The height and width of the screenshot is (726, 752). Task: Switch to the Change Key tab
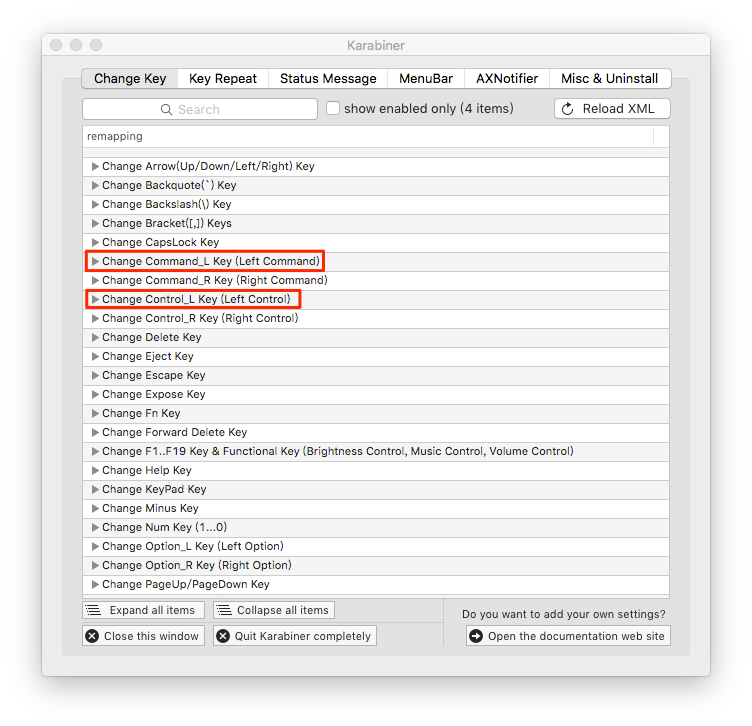pyautogui.click(x=130, y=79)
